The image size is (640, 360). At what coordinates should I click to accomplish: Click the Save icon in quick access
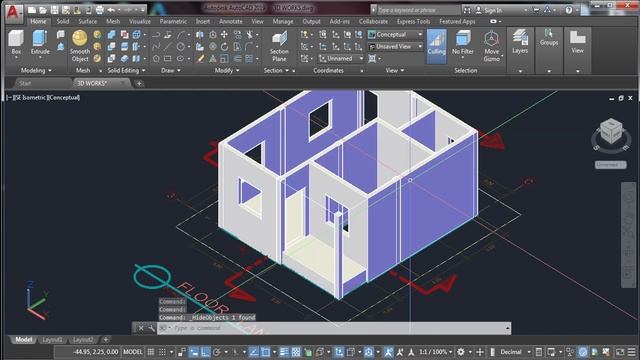(x=54, y=10)
